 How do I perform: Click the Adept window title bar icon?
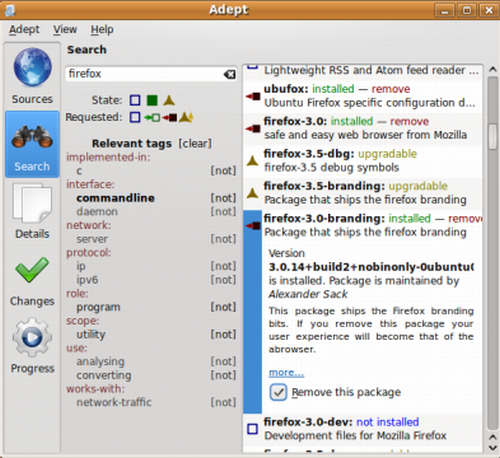point(10,10)
